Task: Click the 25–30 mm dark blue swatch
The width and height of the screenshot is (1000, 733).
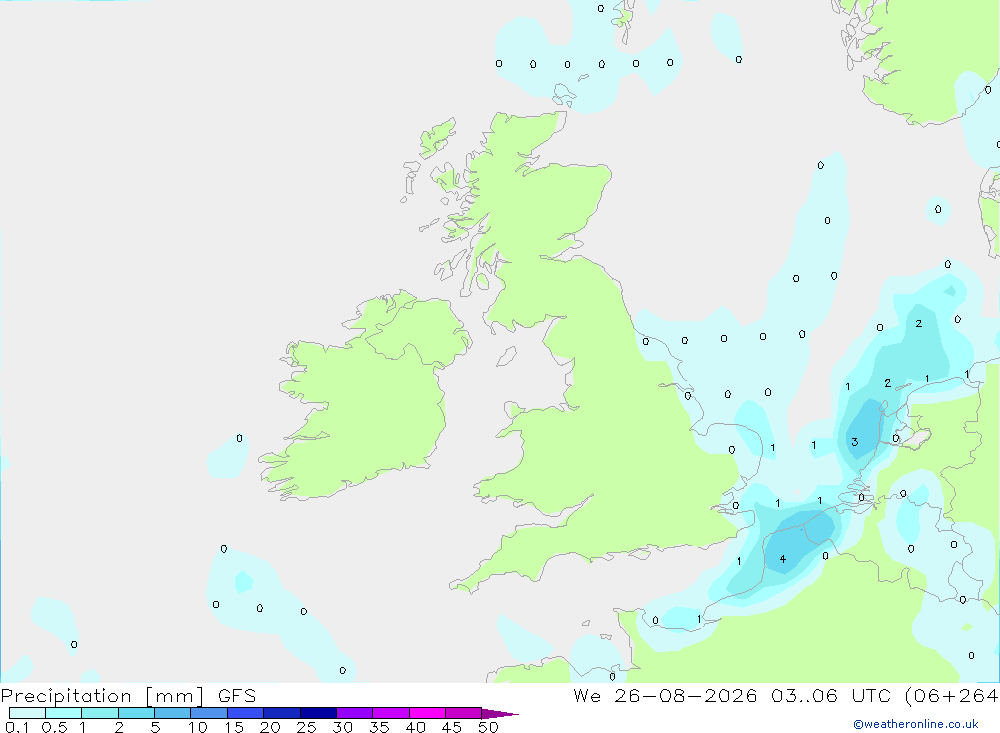Action: pyautogui.click(x=318, y=713)
